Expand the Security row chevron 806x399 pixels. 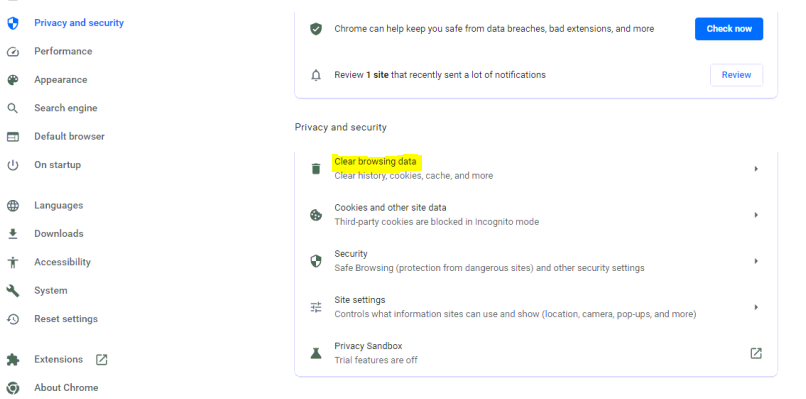tap(756, 261)
